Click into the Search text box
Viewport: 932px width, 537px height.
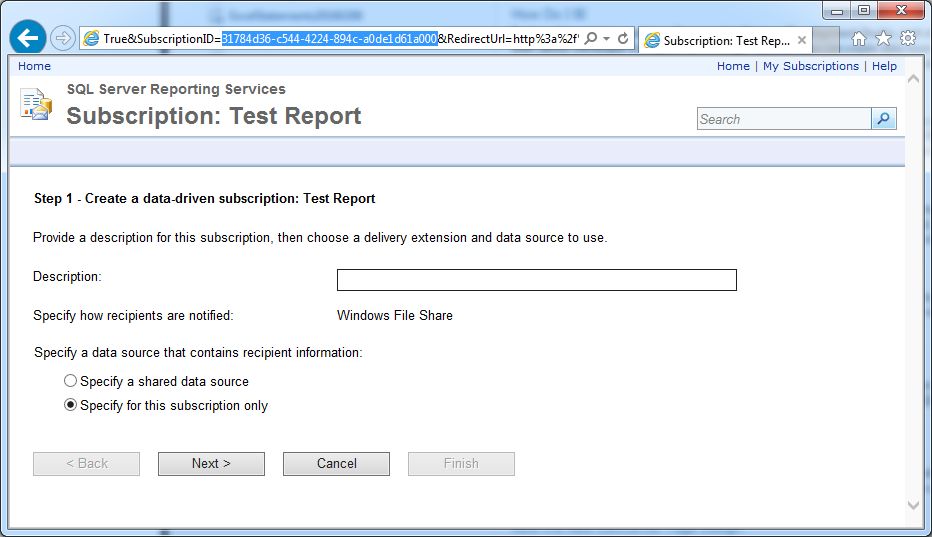(x=784, y=119)
